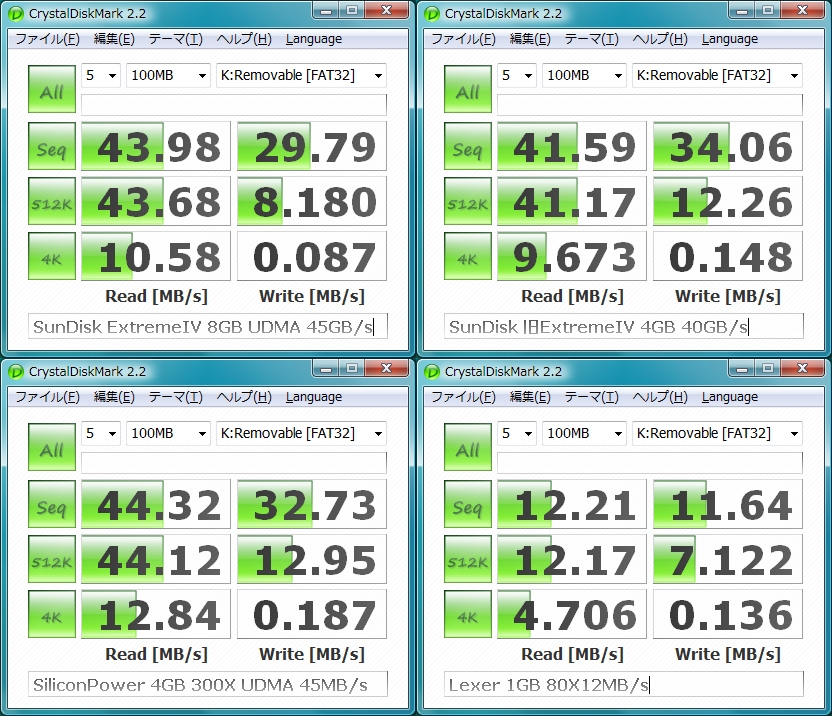Start Seq test in SunDisk 4GB 40GB/s window
The width and height of the screenshot is (832, 716).
467,146
